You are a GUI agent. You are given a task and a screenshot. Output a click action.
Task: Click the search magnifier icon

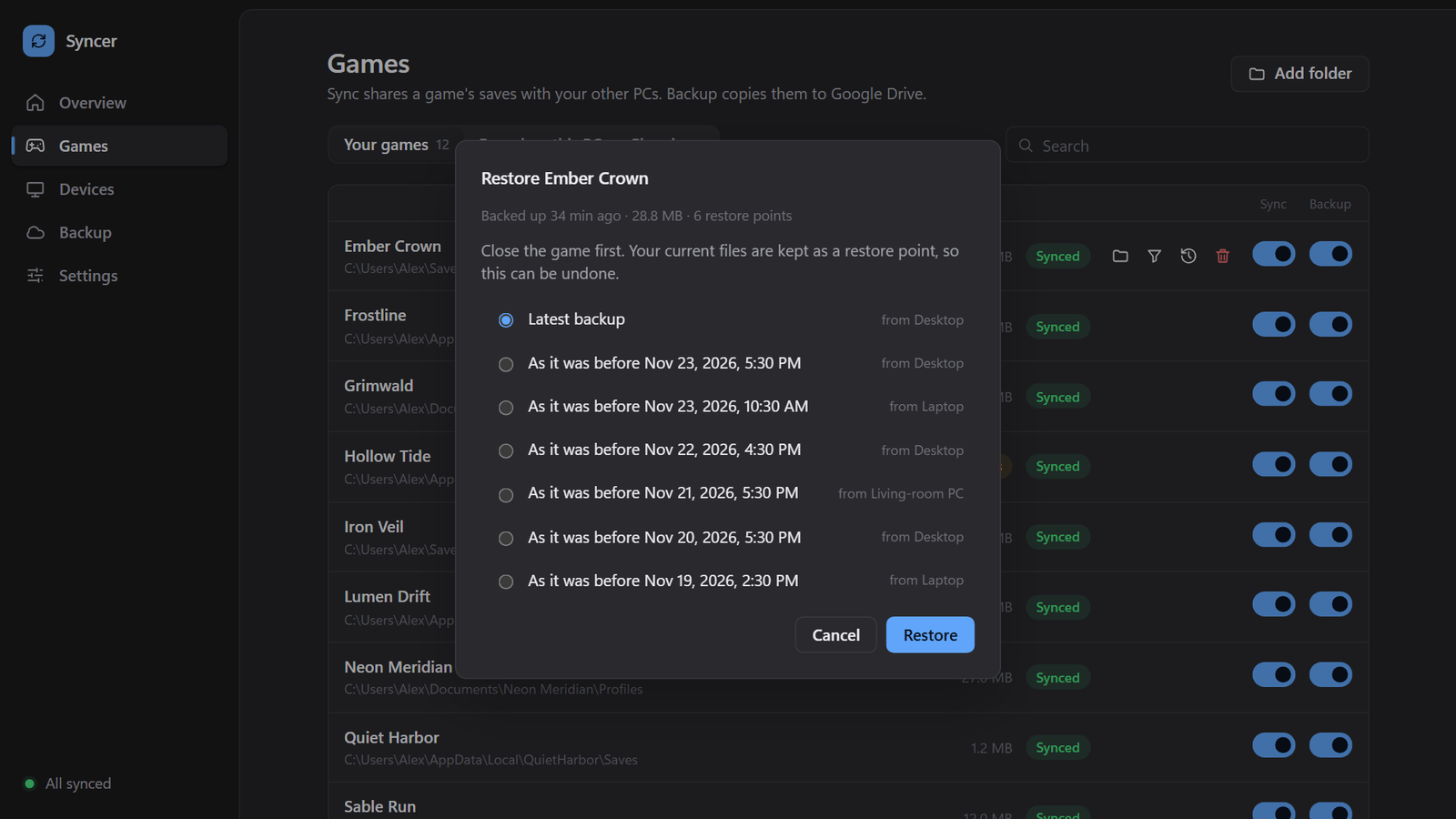click(1026, 146)
